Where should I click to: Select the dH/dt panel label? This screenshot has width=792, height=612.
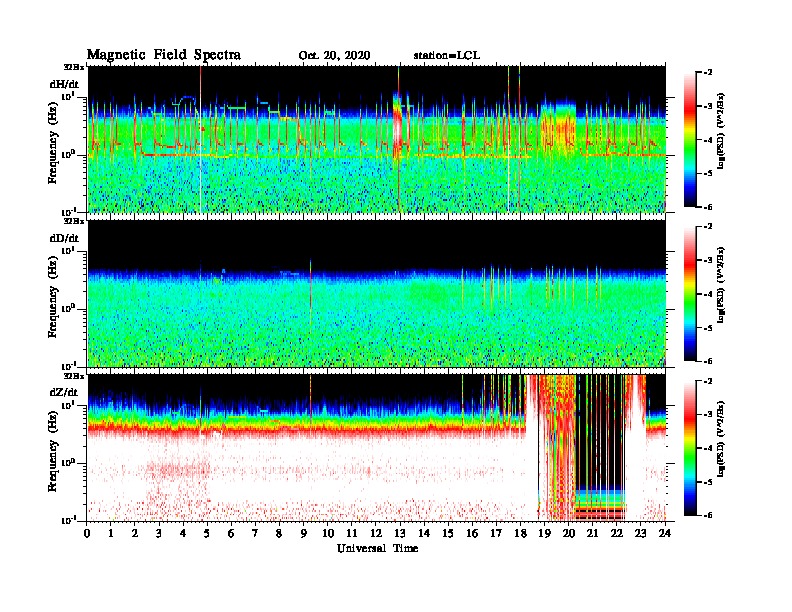(x=64, y=84)
